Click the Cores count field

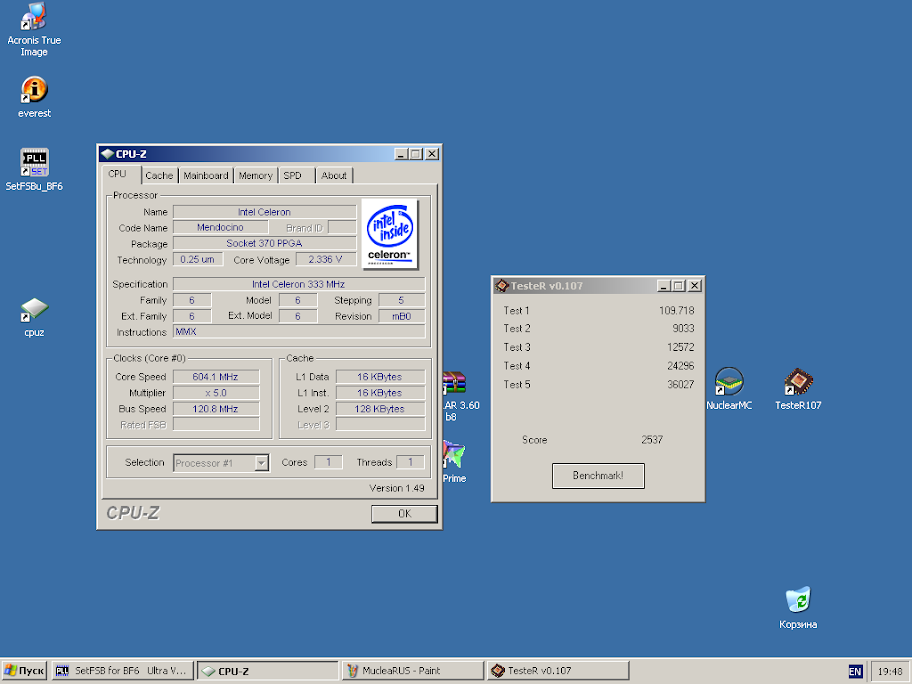[329, 462]
